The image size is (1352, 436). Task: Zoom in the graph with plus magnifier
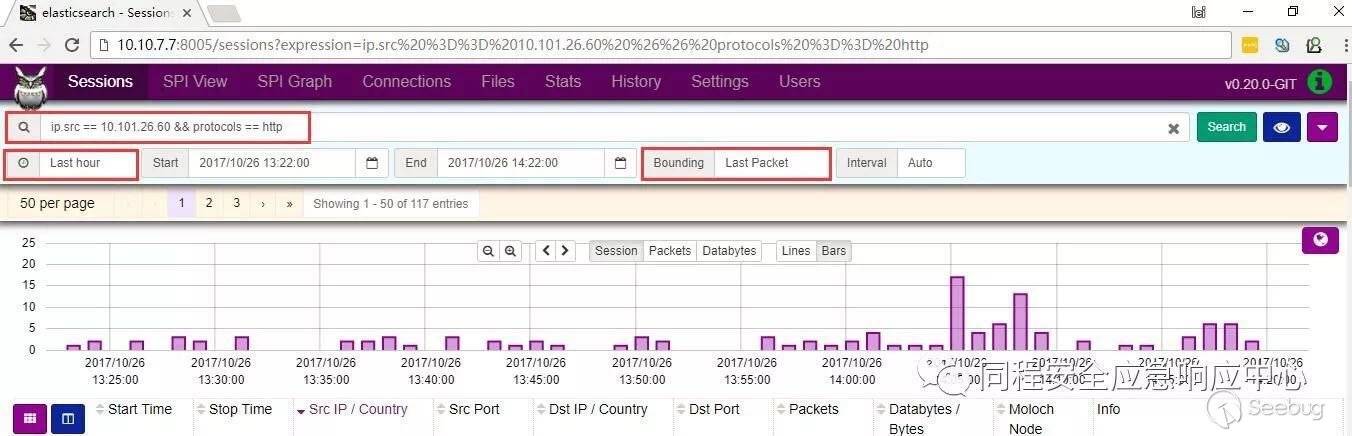click(510, 251)
